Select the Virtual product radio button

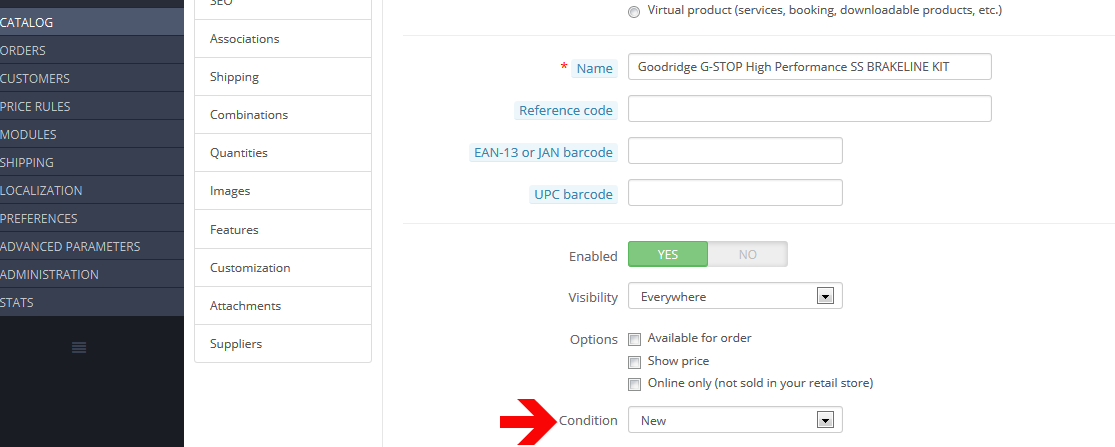tap(634, 11)
